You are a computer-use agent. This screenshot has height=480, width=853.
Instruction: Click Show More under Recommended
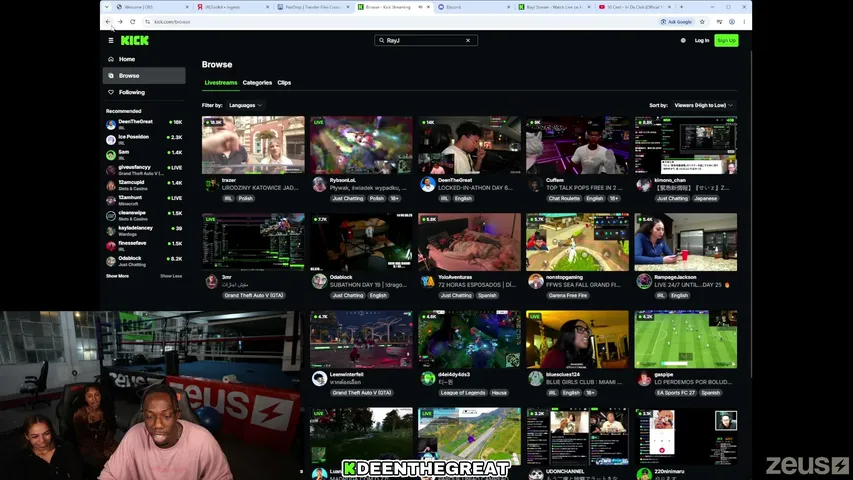click(118, 276)
